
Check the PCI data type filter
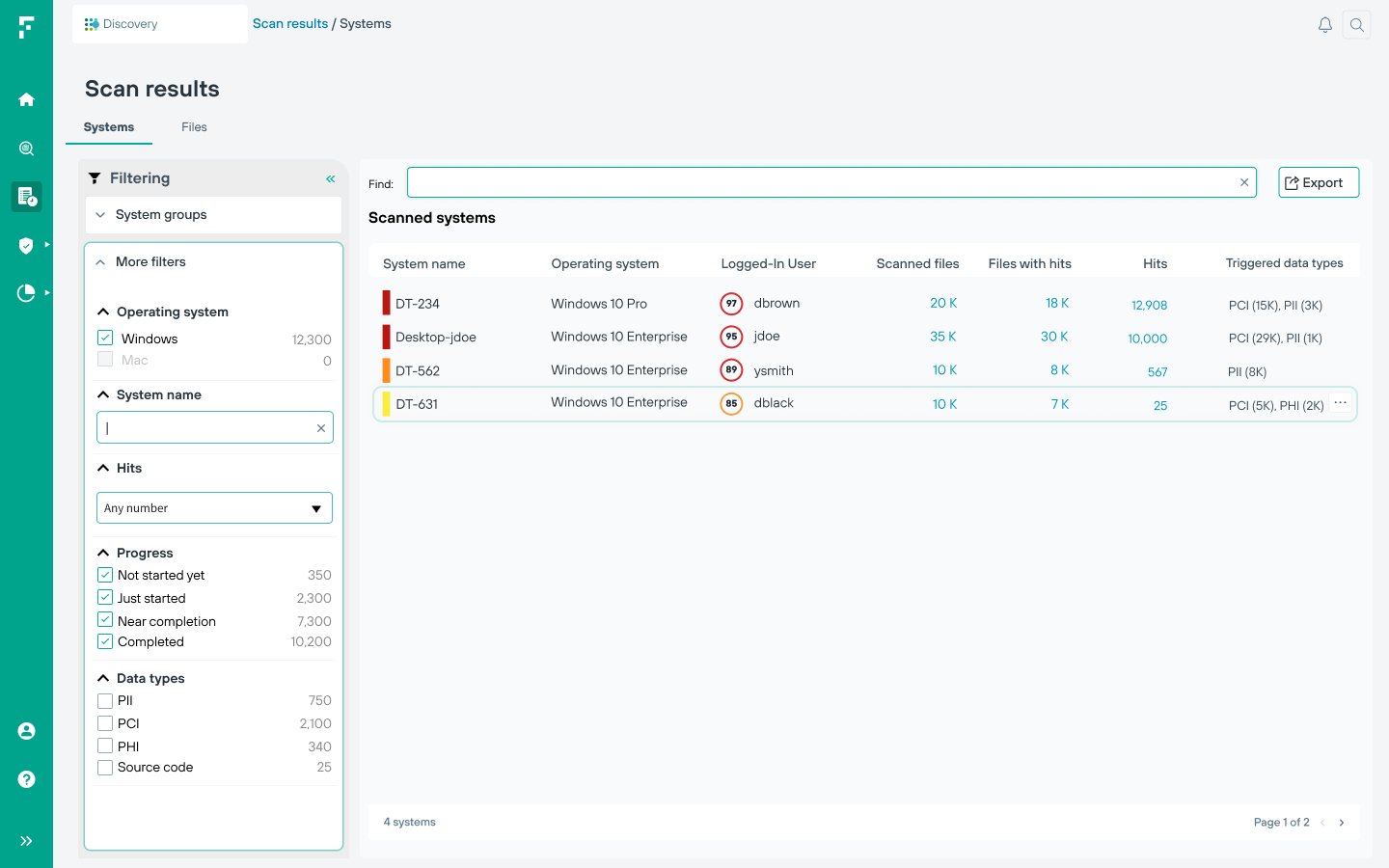(x=105, y=723)
